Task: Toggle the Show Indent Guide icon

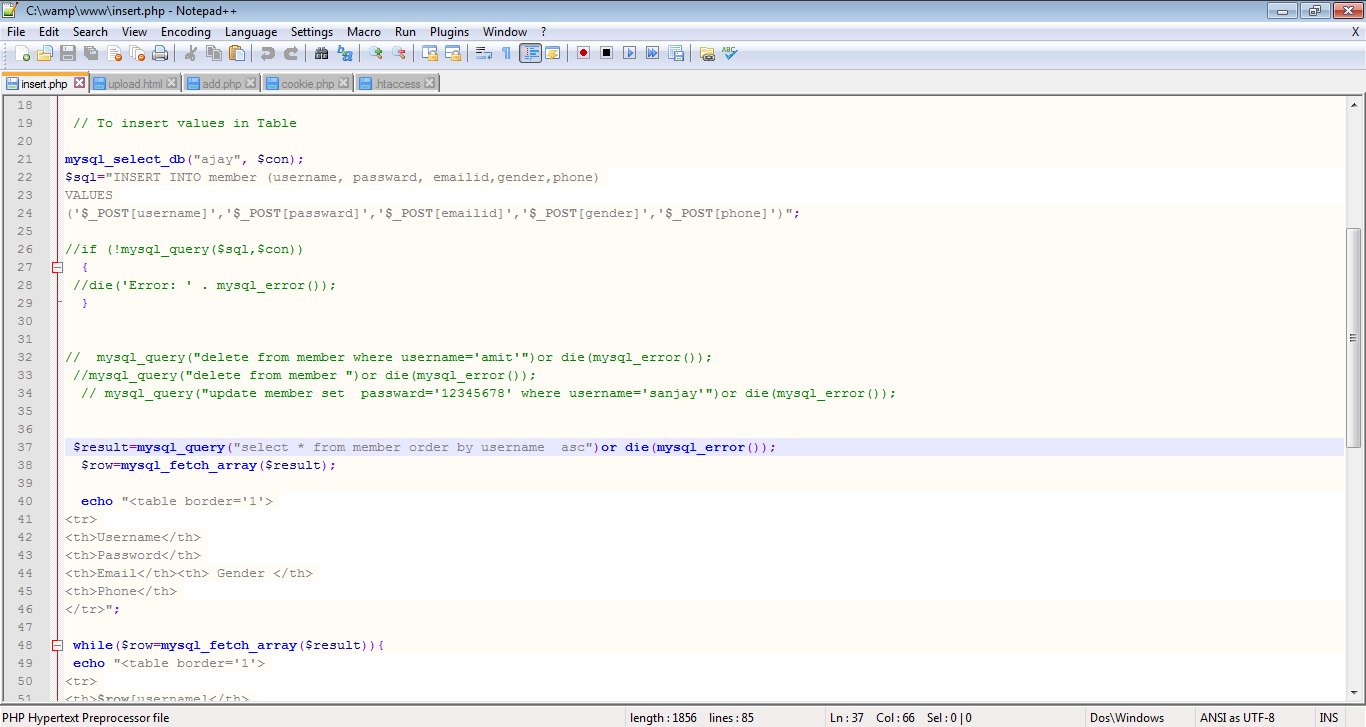Action: [530, 53]
